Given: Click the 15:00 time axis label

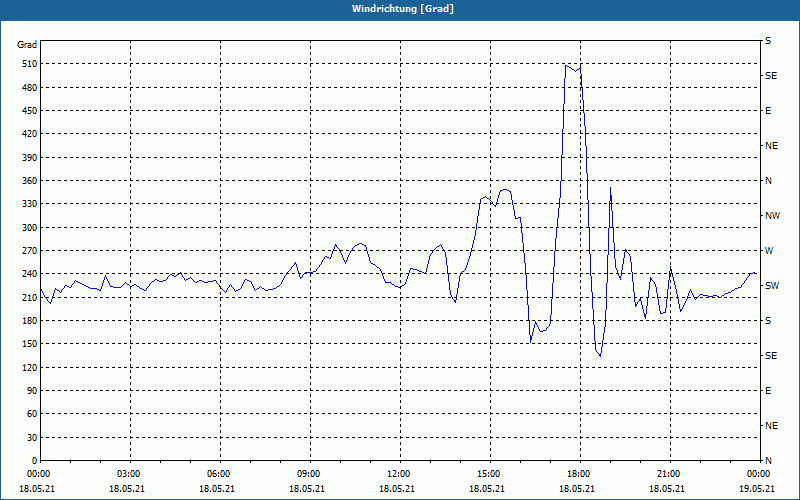Looking at the screenshot, I should (488, 474).
